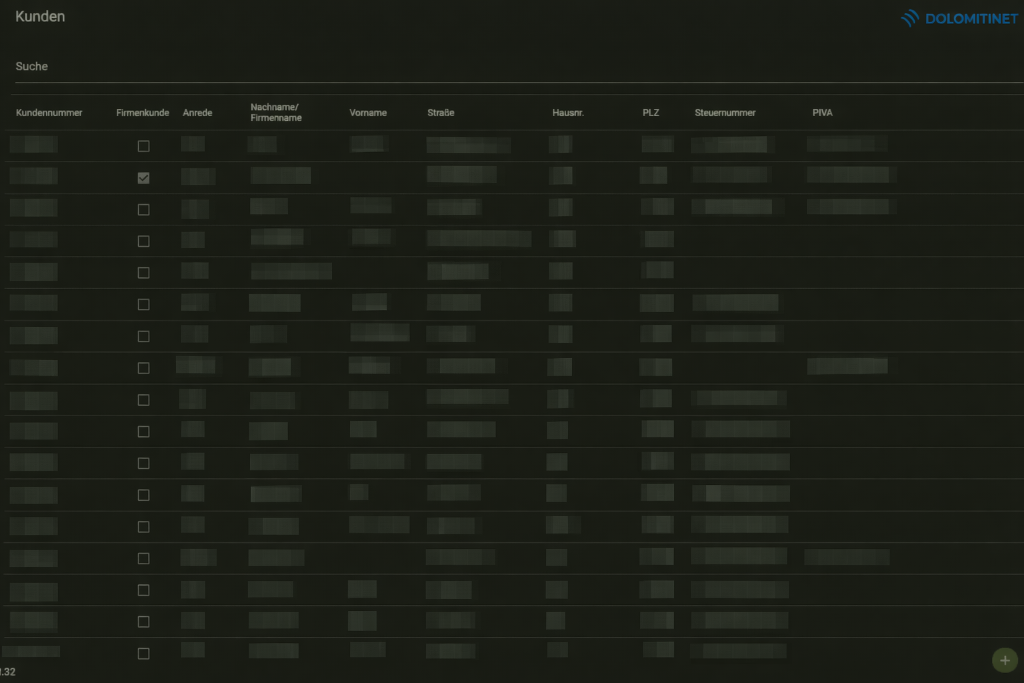Tick the first row's Firmenkunde checkbox
The image size is (1024, 683).
point(143,146)
